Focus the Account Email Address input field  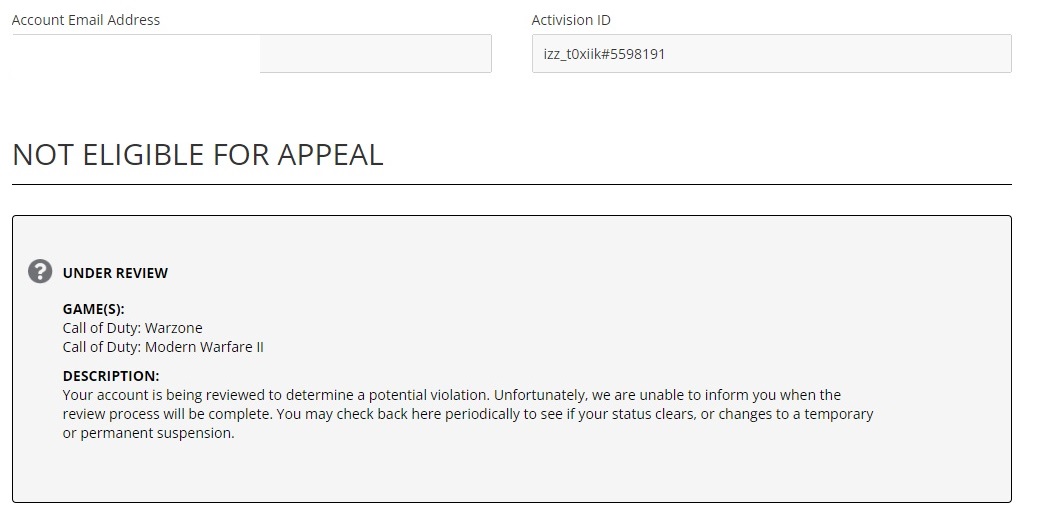pyautogui.click(x=375, y=54)
